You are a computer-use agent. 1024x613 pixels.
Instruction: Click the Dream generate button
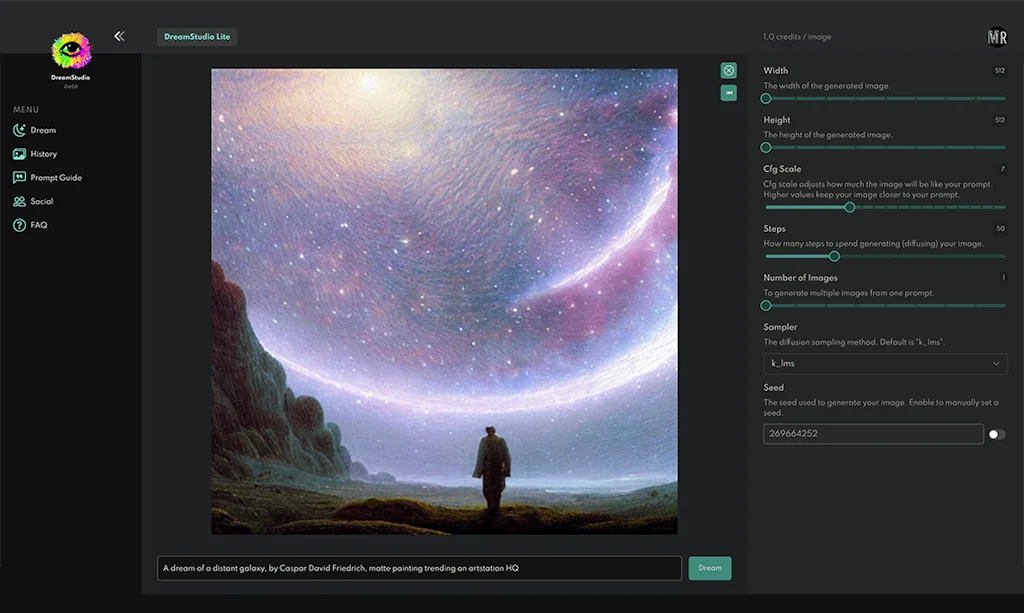click(710, 567)
